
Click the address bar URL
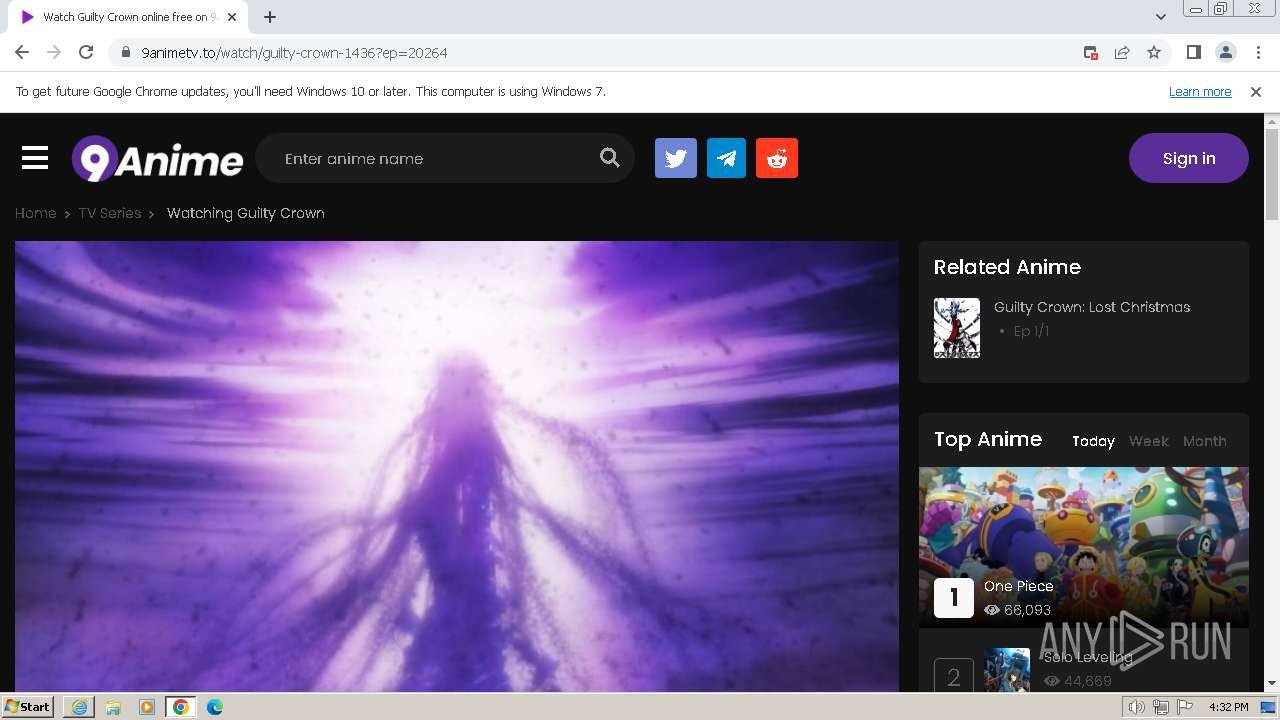294,53
